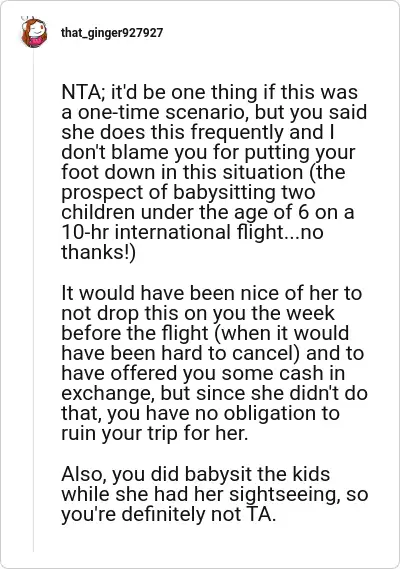400x569 pixels.
Task: Open that_ginger927927's avatar image
Action: [x=34, y=32]
